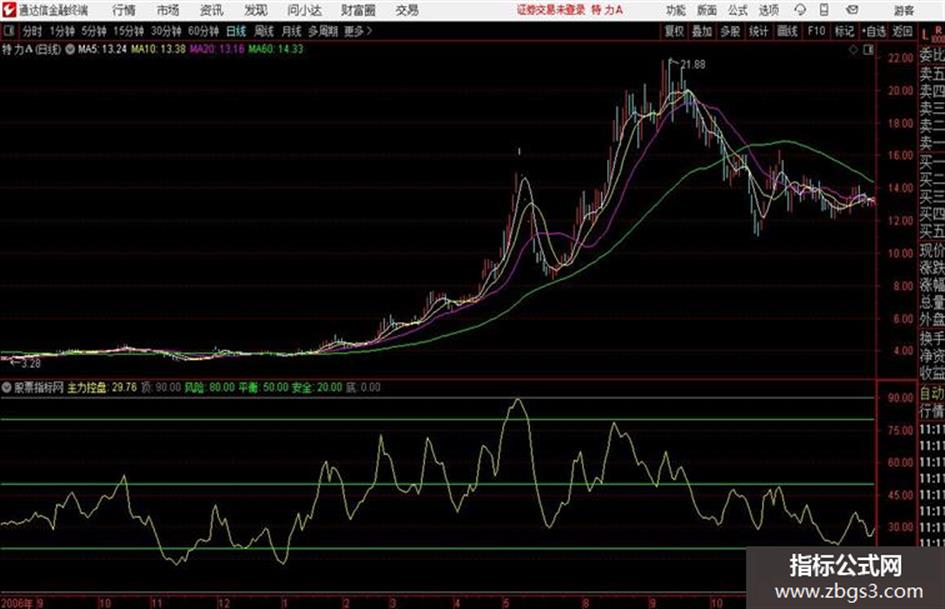945x609 pixels.
Task: Click the MA60: 14.33 indicator value
Action: tap(276, 49)
